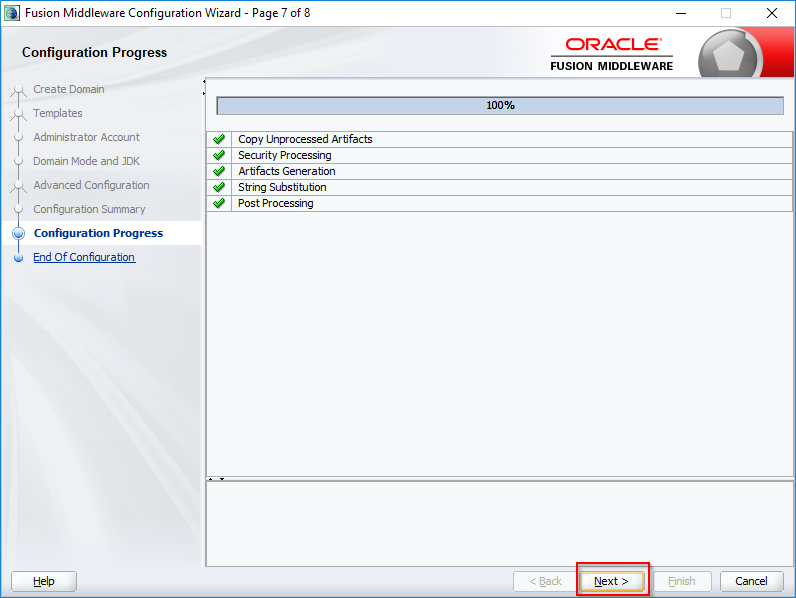Click green checkmark beside Post Processing
This screenshot has height=598, width=796.
click(219, 203)
